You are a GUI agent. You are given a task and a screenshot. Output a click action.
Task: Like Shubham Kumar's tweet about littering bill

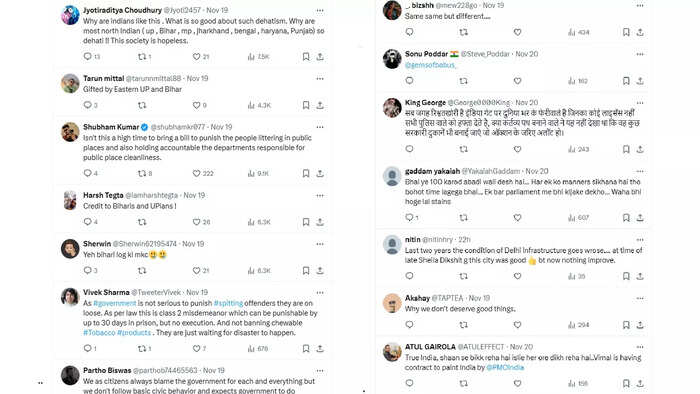pos(196,173)
